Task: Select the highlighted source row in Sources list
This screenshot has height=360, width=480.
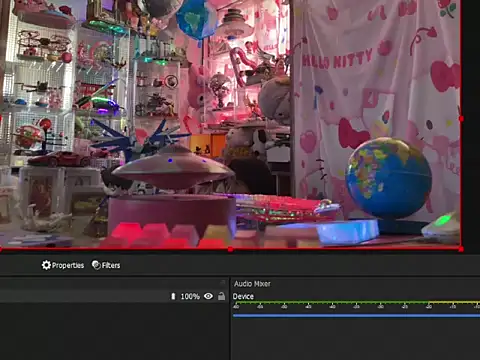Action: 114,296
